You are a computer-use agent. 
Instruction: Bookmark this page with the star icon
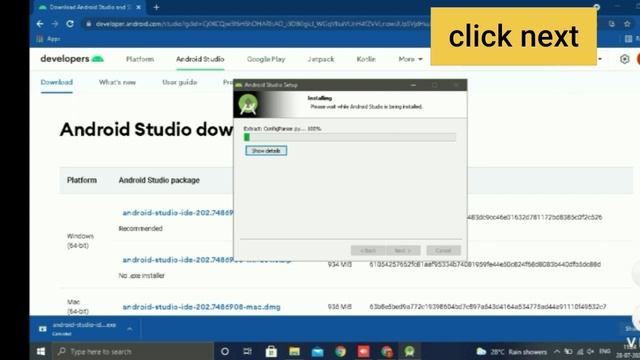[x=627, y=24]
